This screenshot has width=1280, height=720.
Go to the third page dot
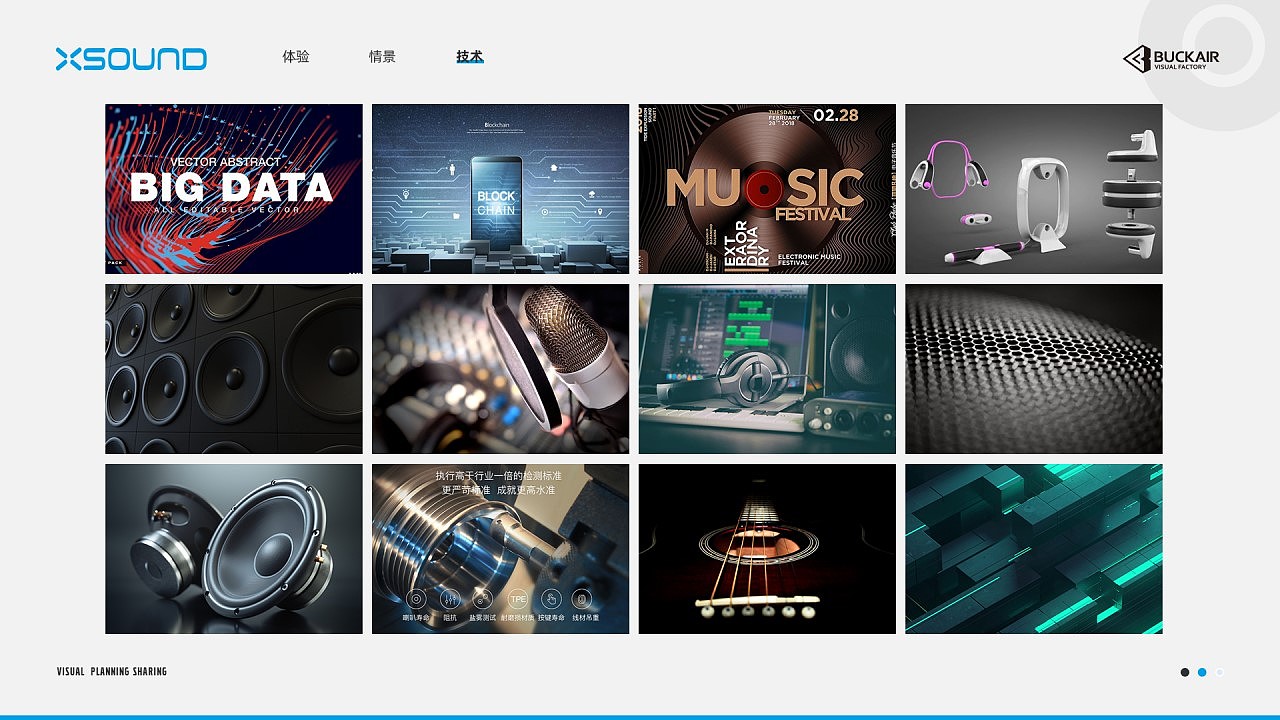tap(1219, 672)
